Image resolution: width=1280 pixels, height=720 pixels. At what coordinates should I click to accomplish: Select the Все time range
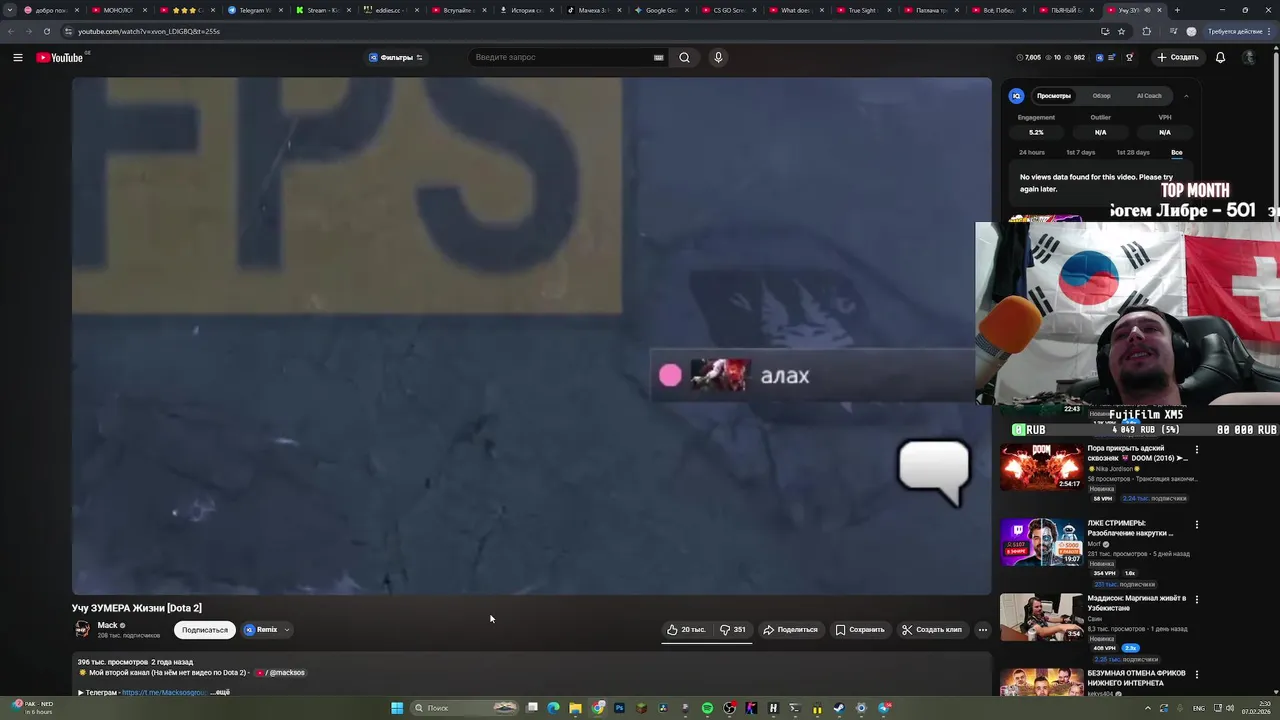point(1177,152)
